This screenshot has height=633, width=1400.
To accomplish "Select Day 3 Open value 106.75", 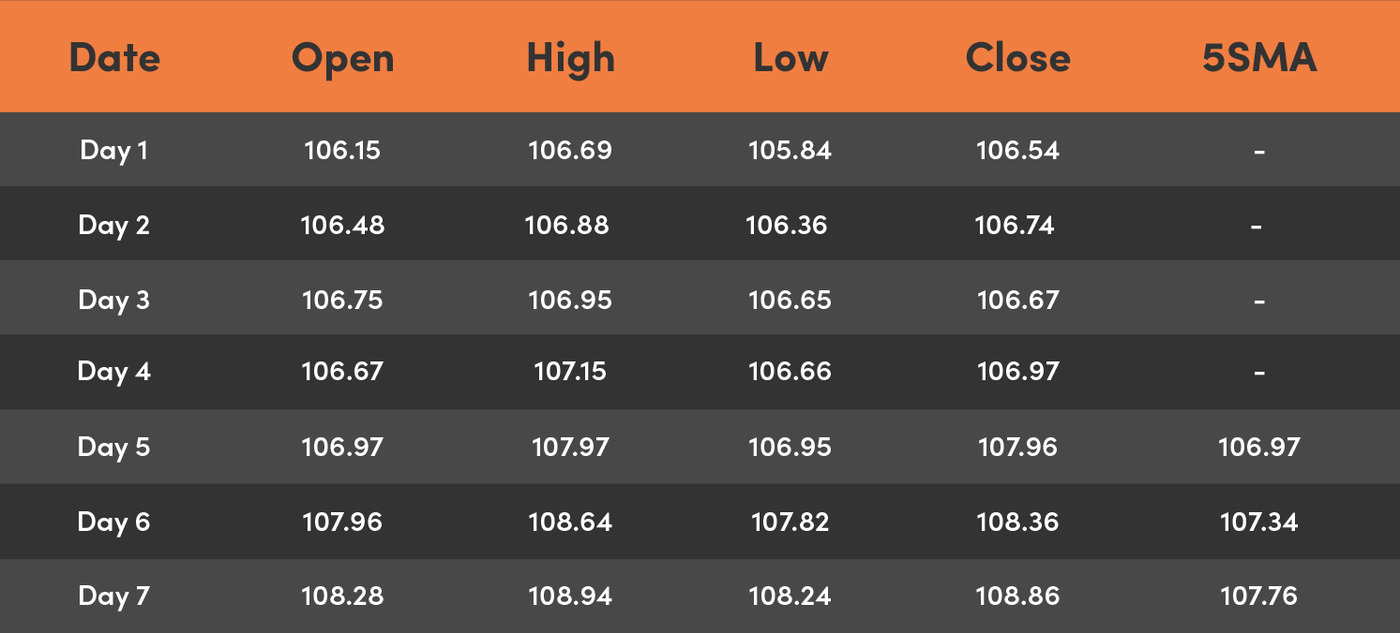I will point(342,300).
